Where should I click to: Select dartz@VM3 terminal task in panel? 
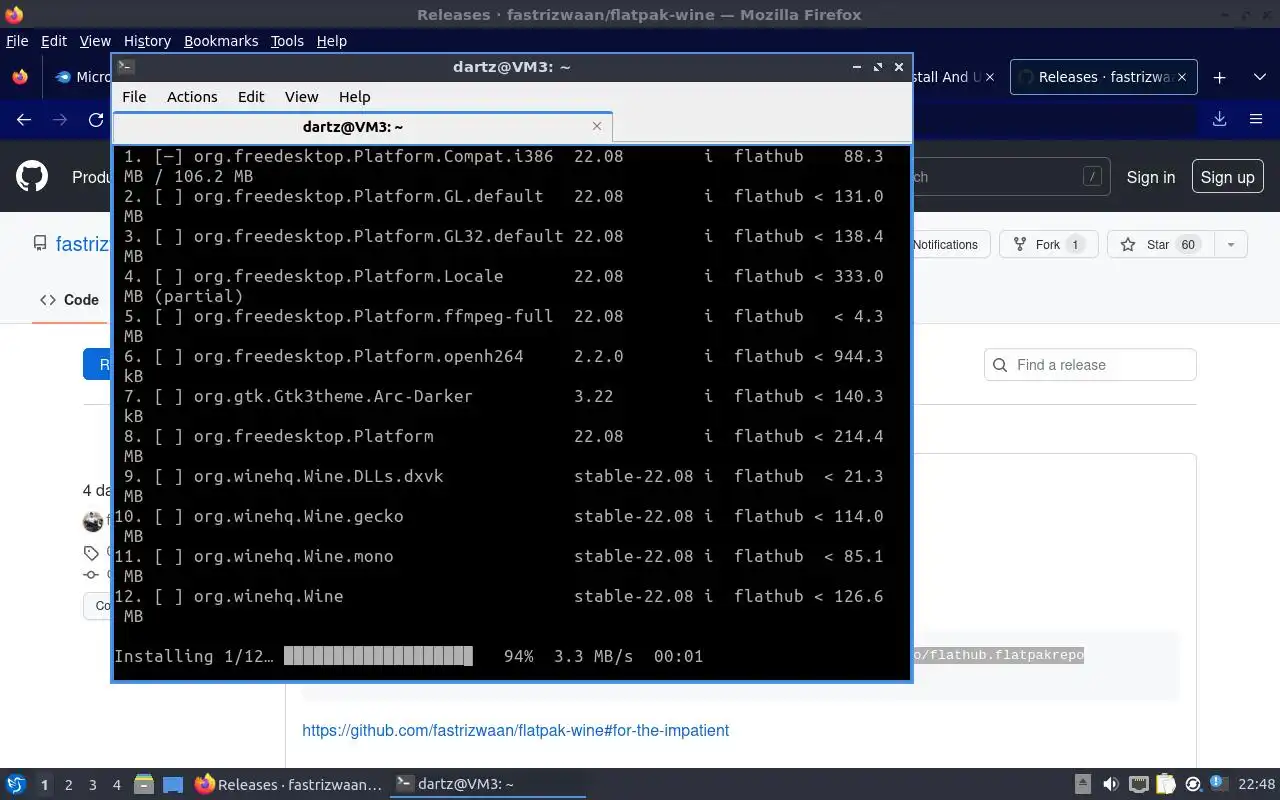(x=487, y=784)
